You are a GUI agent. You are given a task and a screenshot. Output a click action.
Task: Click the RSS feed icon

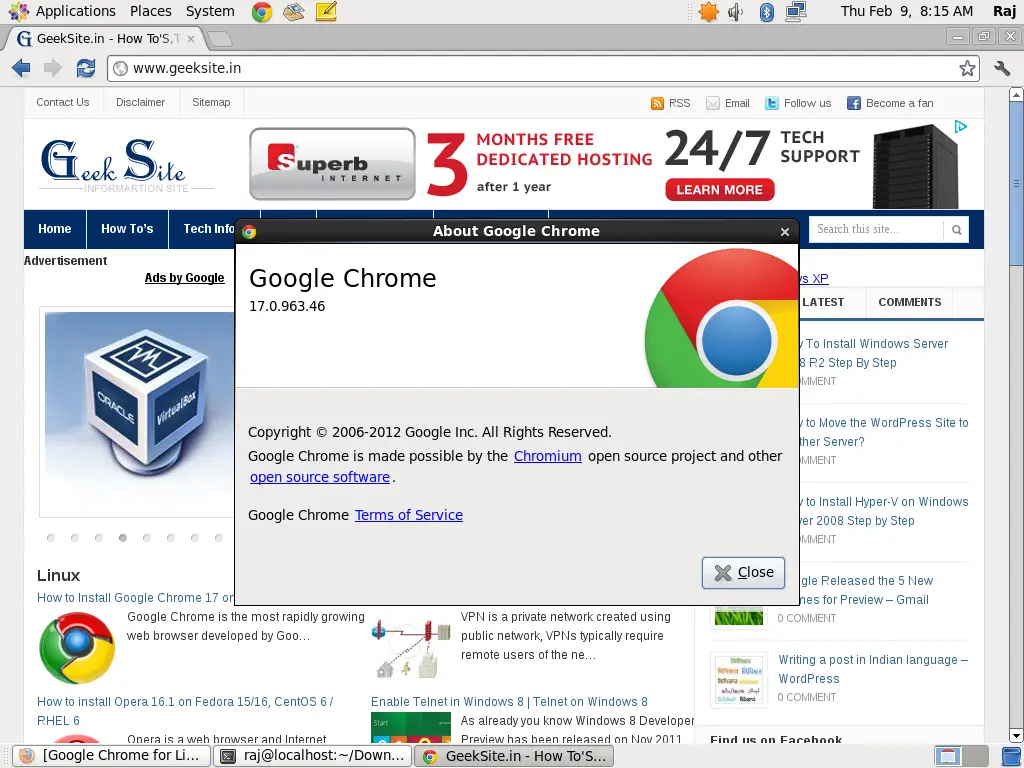coord(657,103)
